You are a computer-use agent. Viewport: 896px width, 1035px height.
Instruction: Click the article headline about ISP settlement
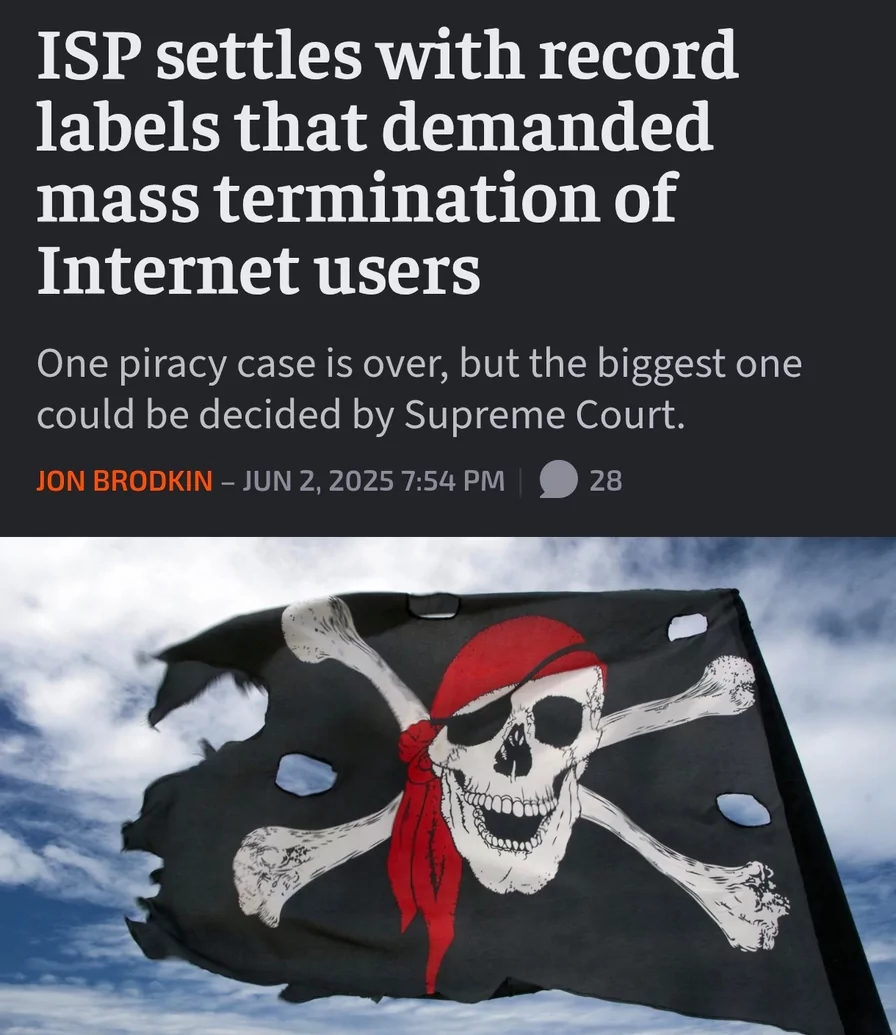(x=388, y=162)
